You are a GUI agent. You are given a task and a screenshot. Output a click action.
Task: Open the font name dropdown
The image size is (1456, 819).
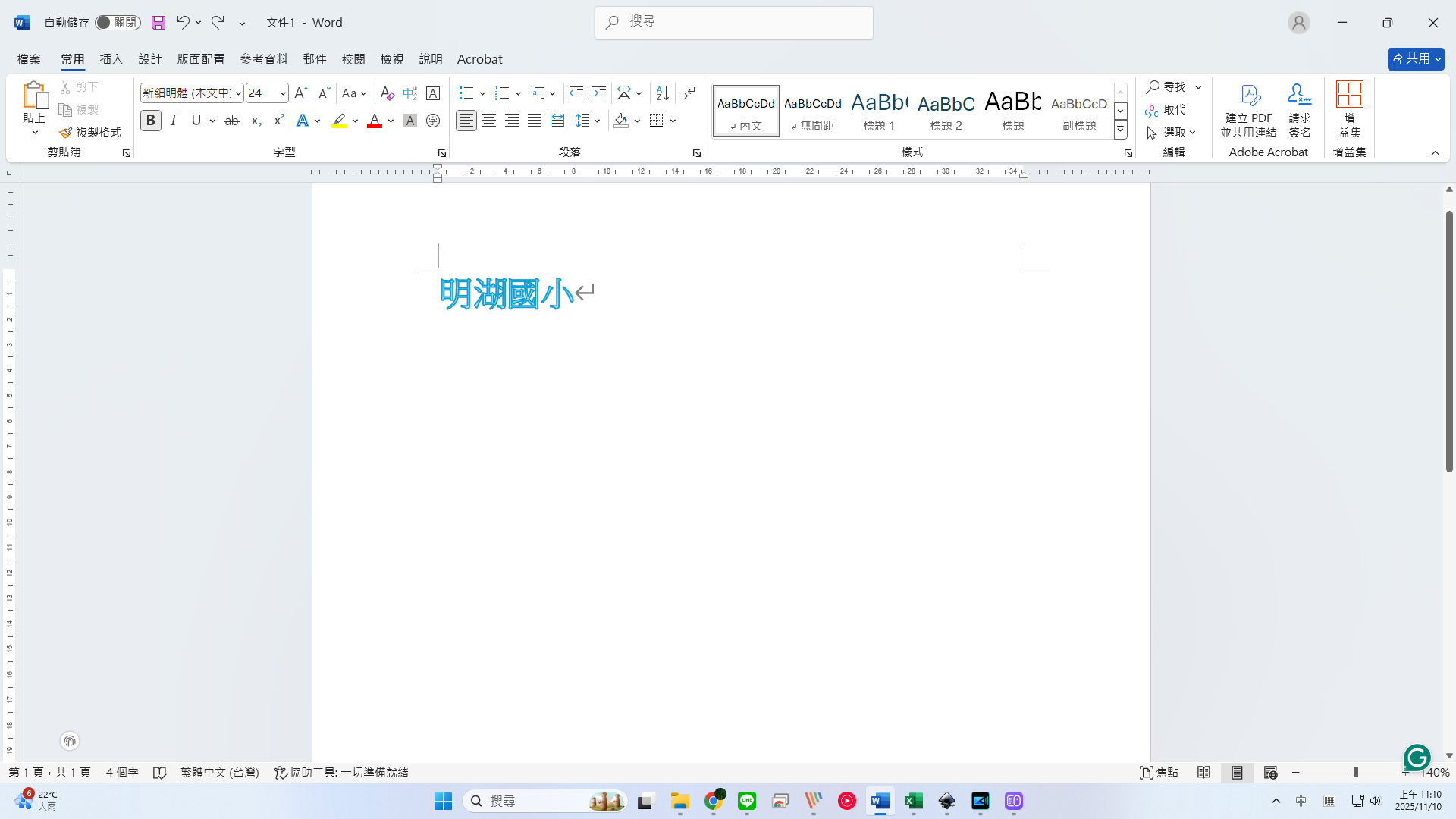point(238,93)
